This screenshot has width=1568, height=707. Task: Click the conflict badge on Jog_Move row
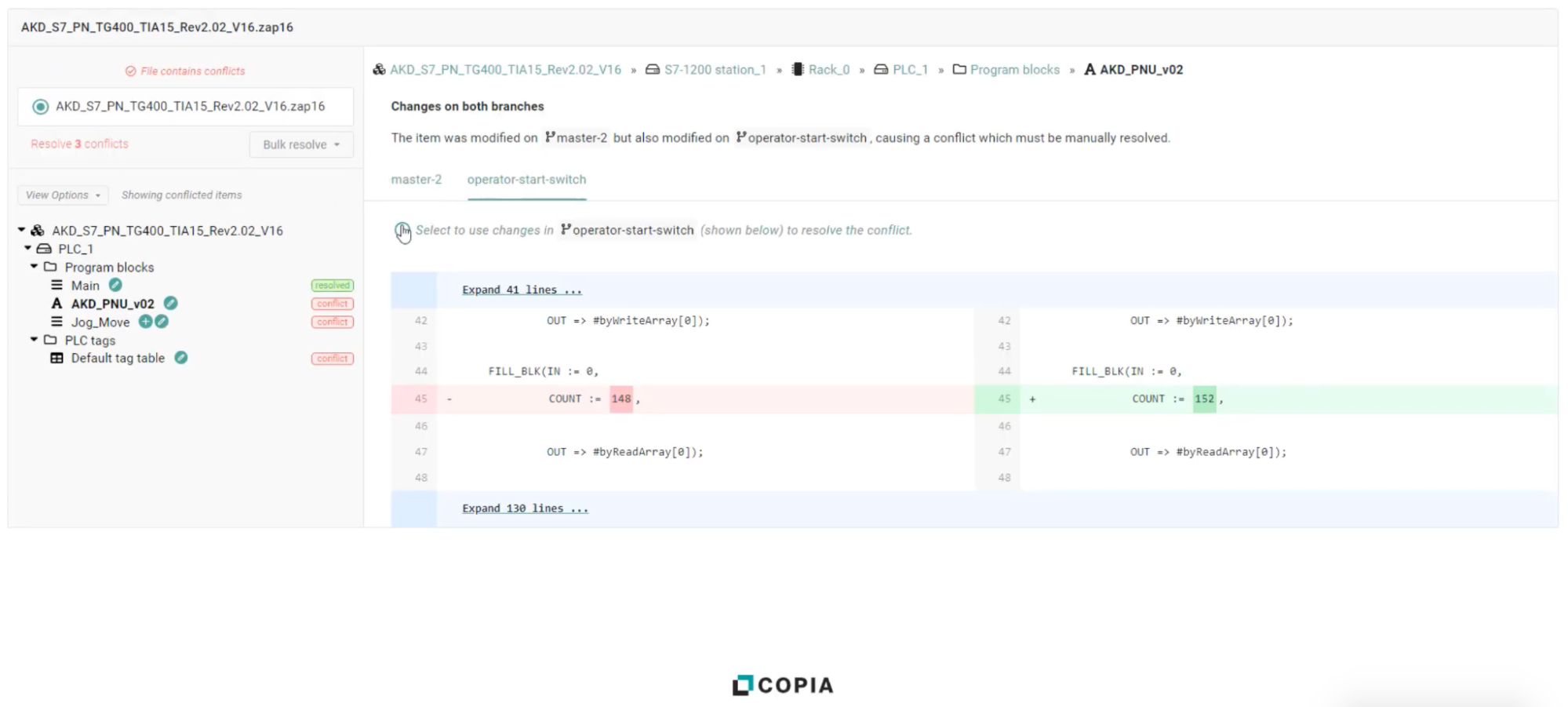coord(332,322)
